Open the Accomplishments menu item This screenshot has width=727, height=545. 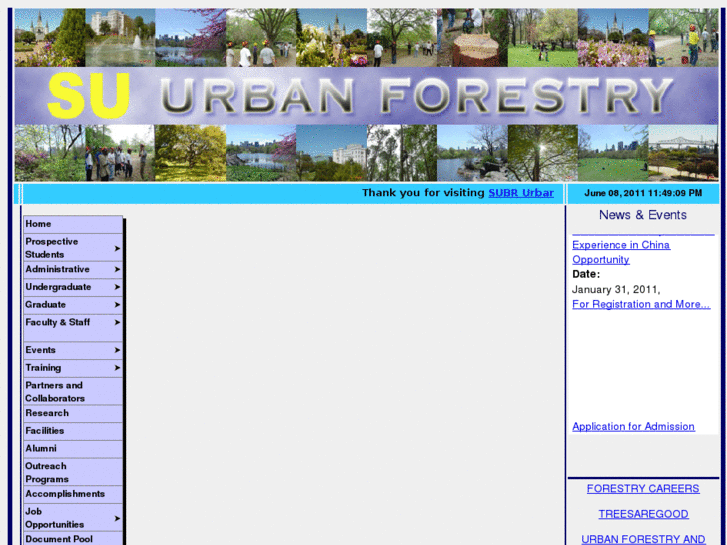coord(73,494)
